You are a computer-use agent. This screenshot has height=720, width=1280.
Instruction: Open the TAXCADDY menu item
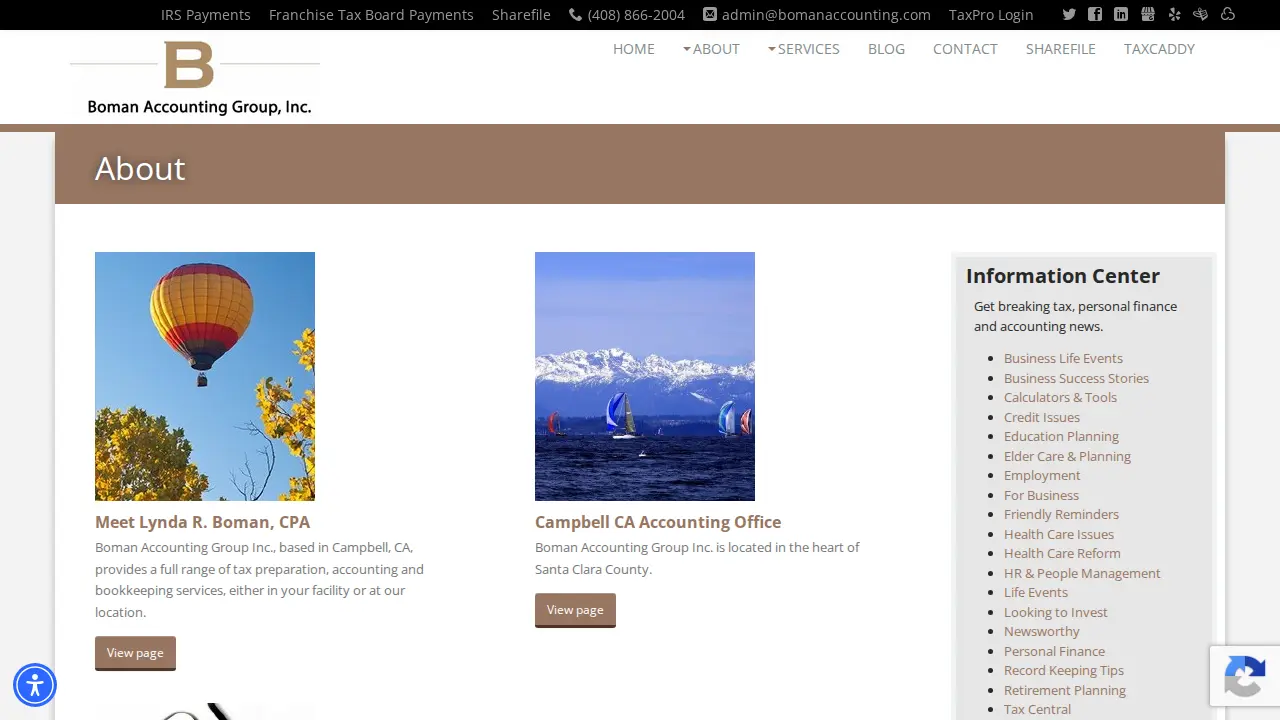tap(1159, 49)
